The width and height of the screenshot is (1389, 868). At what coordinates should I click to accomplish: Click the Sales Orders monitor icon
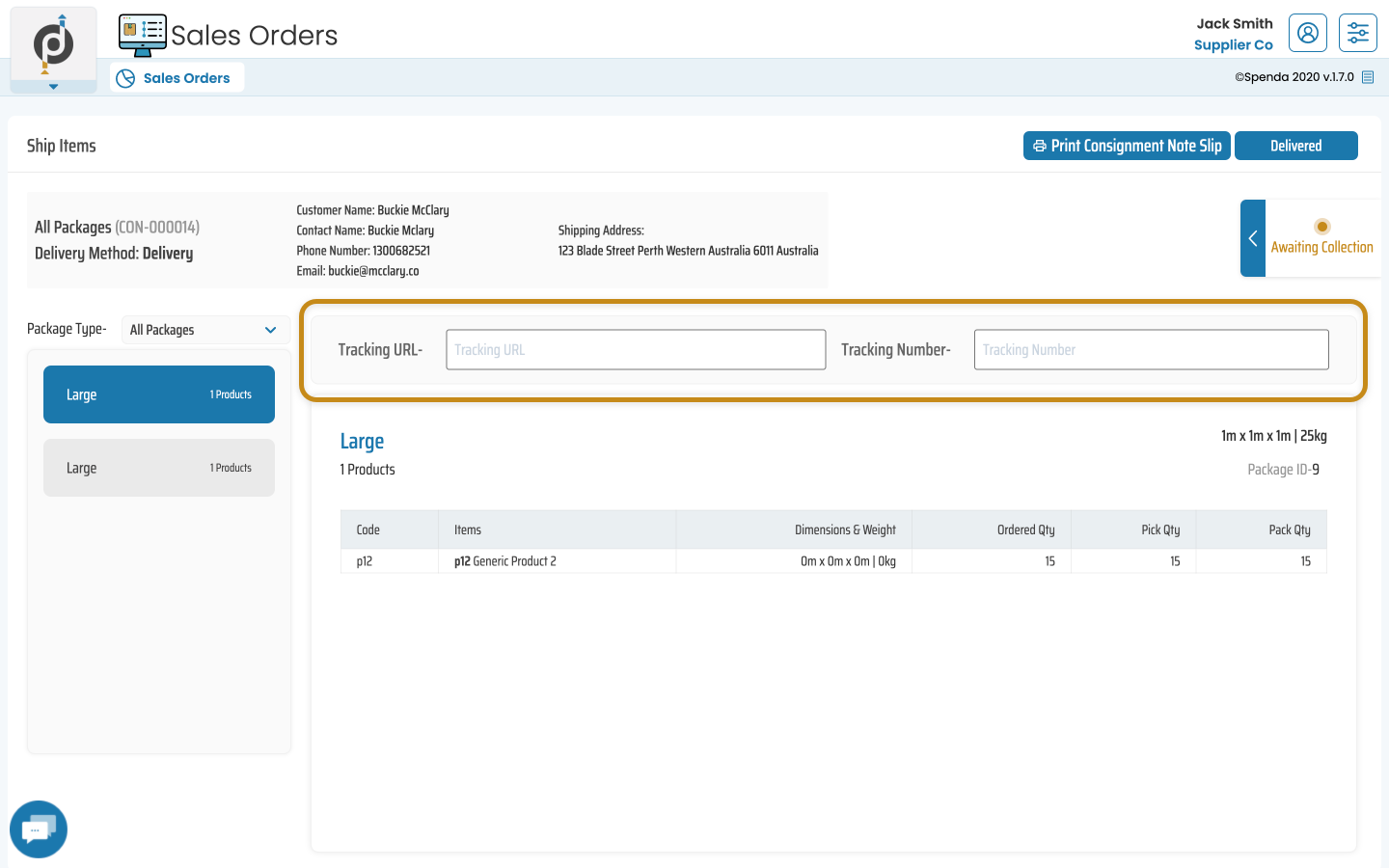[x=143, y=35]
